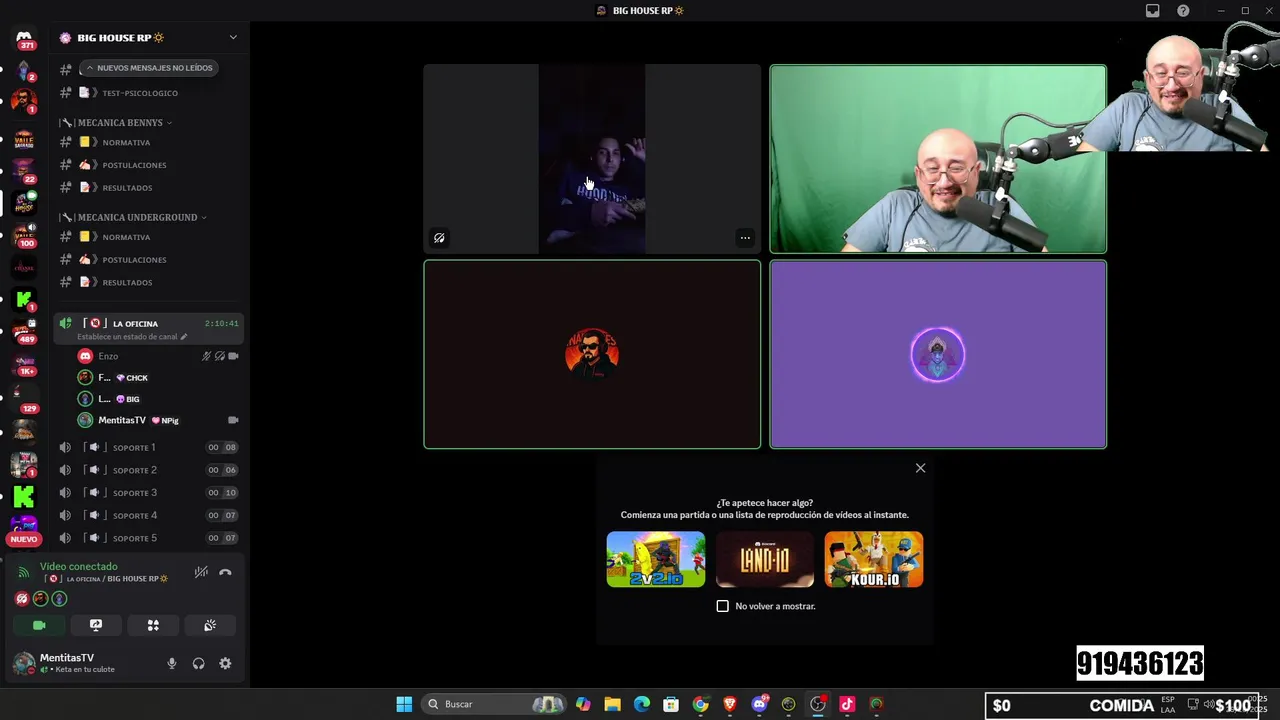The width and height of the screenshot is (1280, 720).
Task: Open Brave browser from the taskbar
Action: point(730,704)
